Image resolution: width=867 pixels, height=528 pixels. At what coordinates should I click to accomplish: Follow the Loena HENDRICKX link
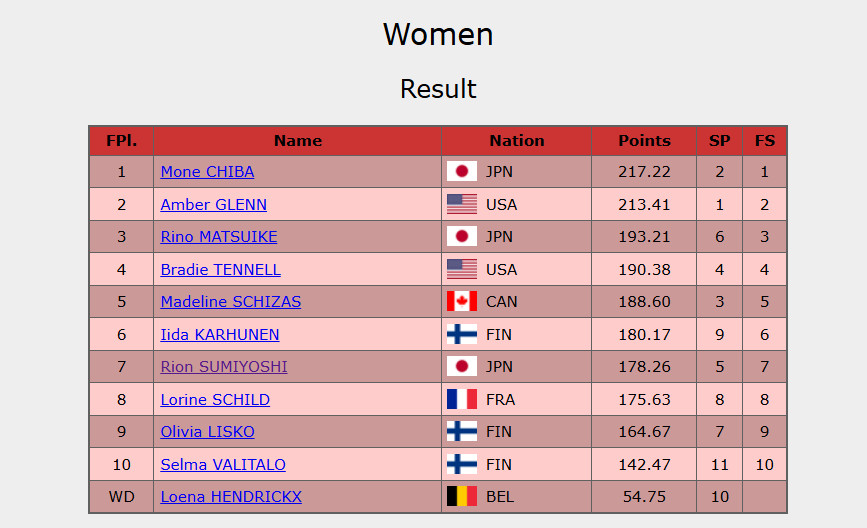click(x=231, y=497)
